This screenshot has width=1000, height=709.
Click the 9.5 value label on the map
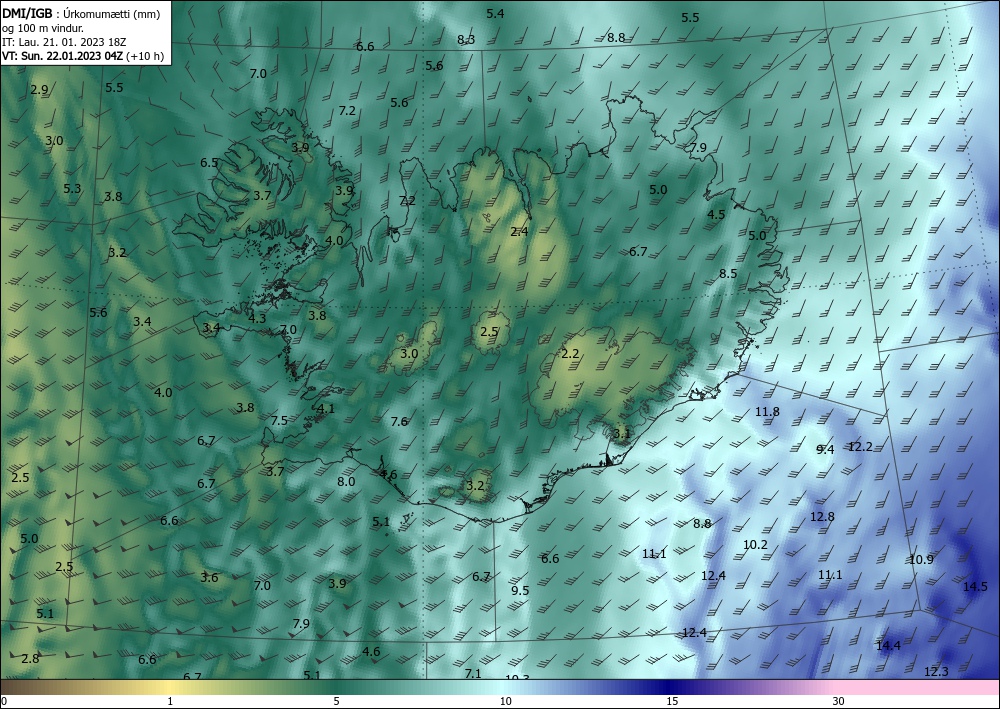pyautogui.click(x=520, y=590)
